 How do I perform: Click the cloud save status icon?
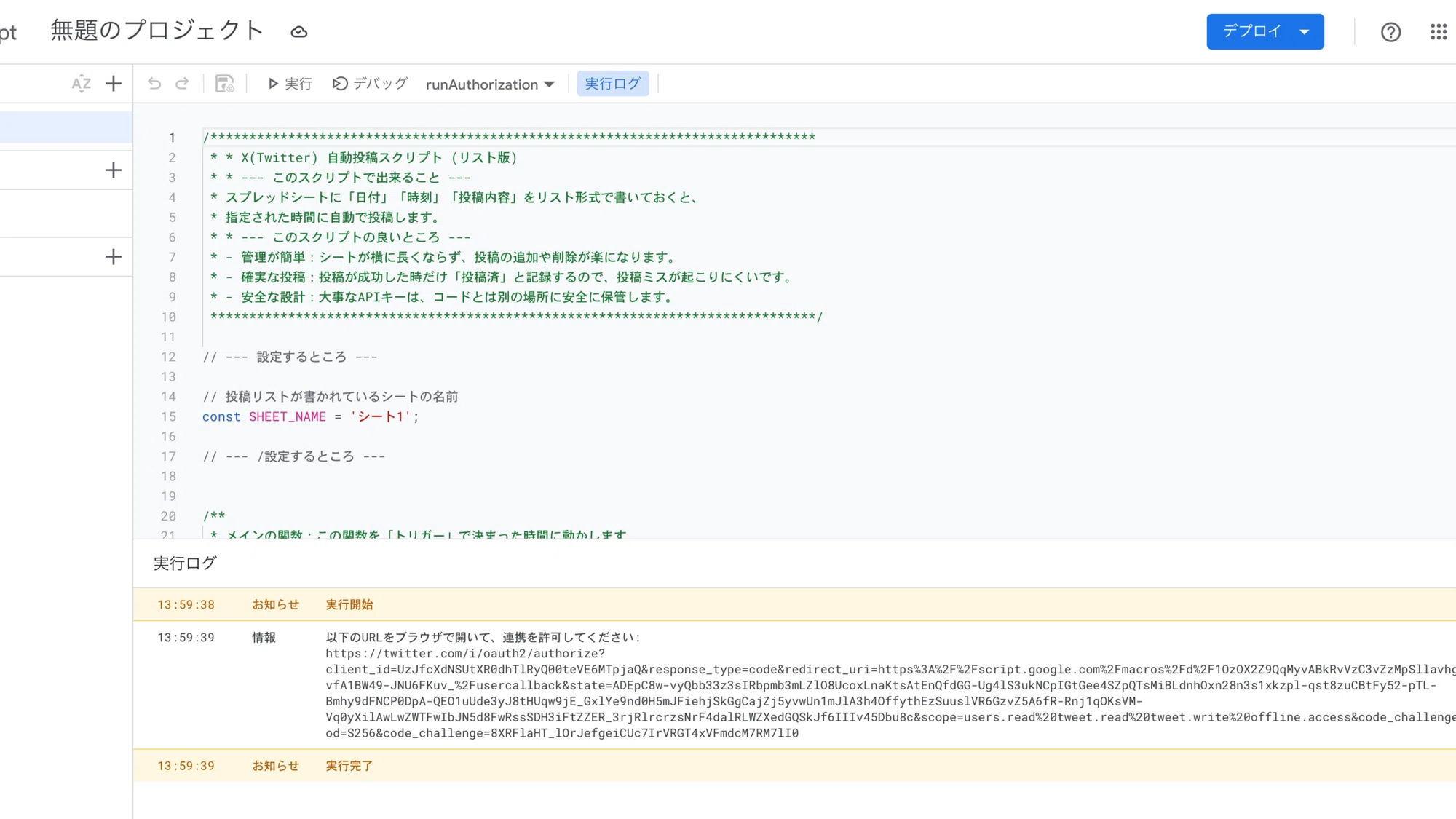pos(299,32)
